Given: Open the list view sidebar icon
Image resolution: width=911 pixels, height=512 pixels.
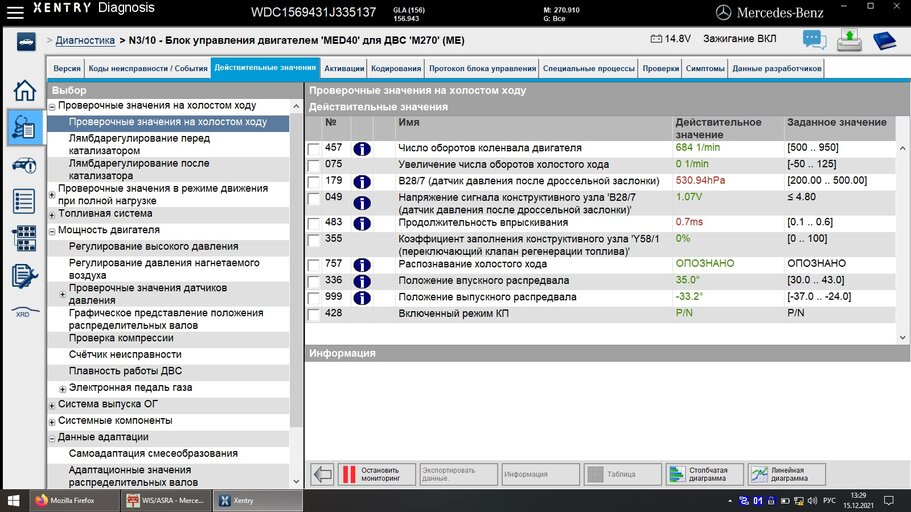Looking at the screenshot, I should tap(24, 202).
